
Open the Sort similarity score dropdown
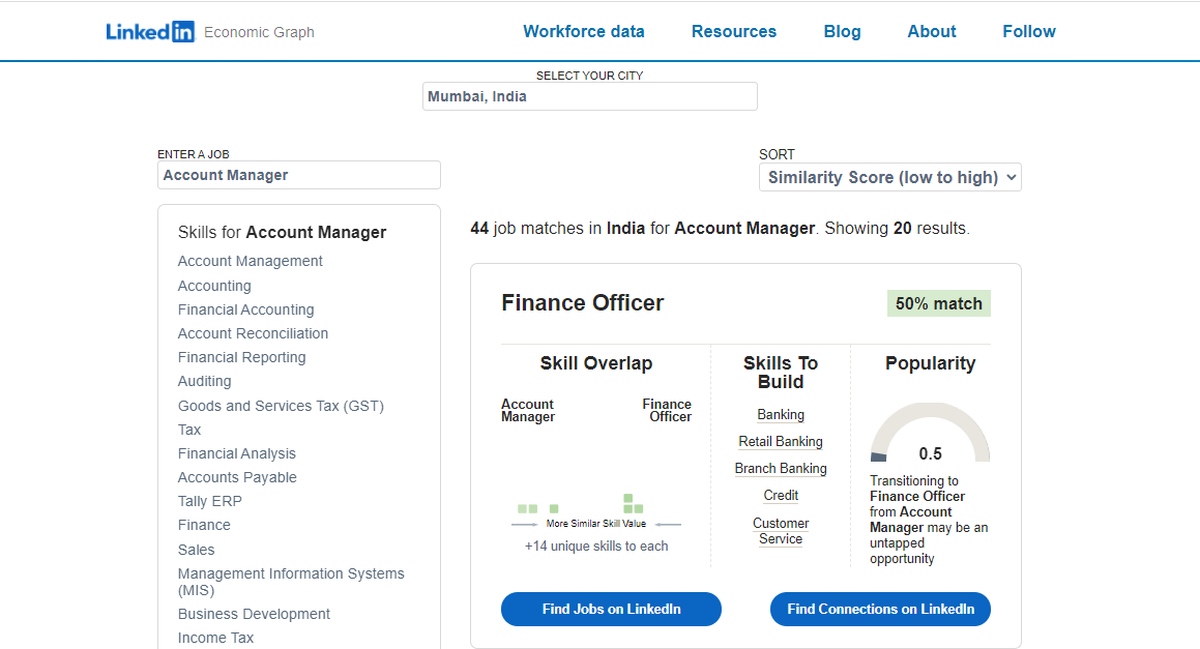[889, 177]
